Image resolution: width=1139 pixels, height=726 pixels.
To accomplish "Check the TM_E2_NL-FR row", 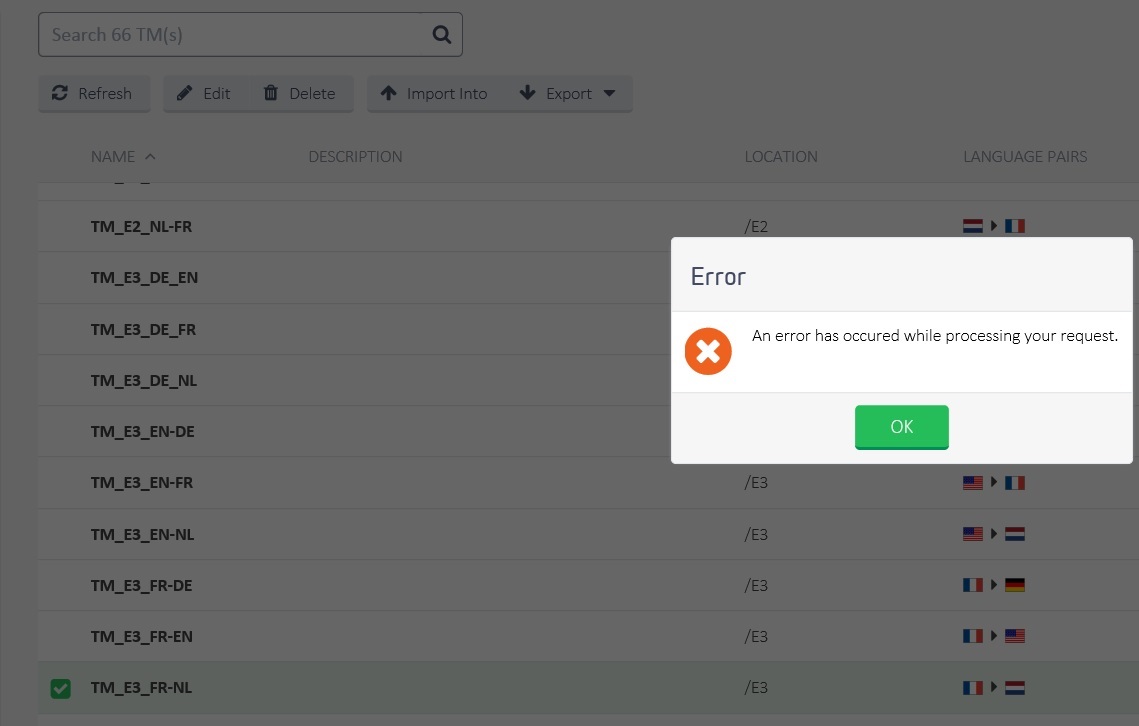I will click(60, 226).
